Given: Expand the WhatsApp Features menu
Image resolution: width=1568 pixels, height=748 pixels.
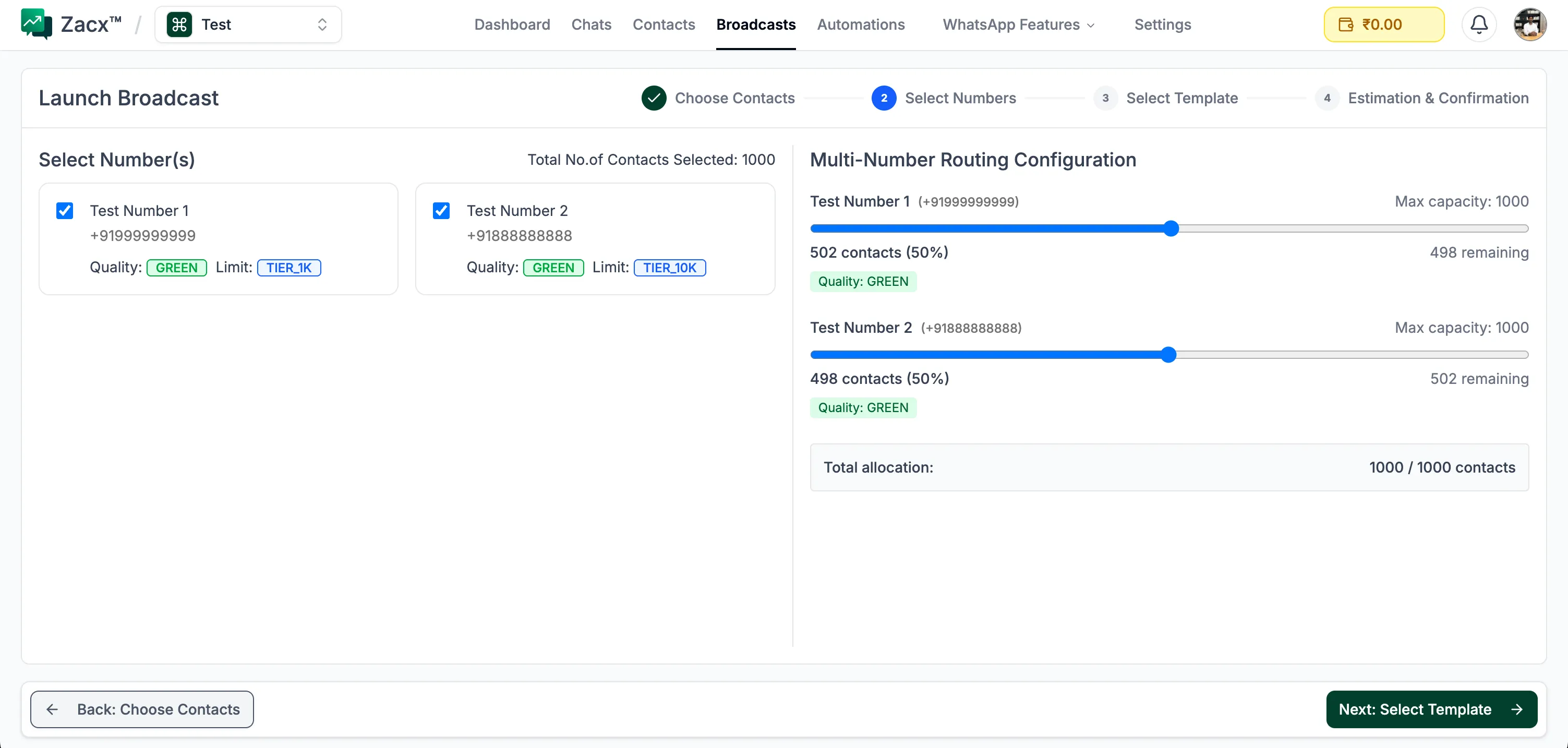Looking at the screenshot, I should [1018, 25].
